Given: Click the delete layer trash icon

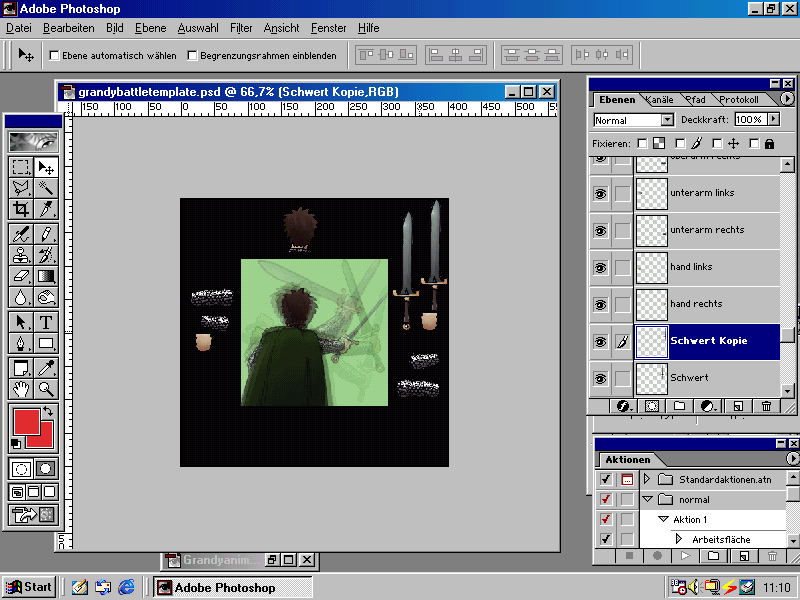Looking at the screenshot, I should [766, 406].
